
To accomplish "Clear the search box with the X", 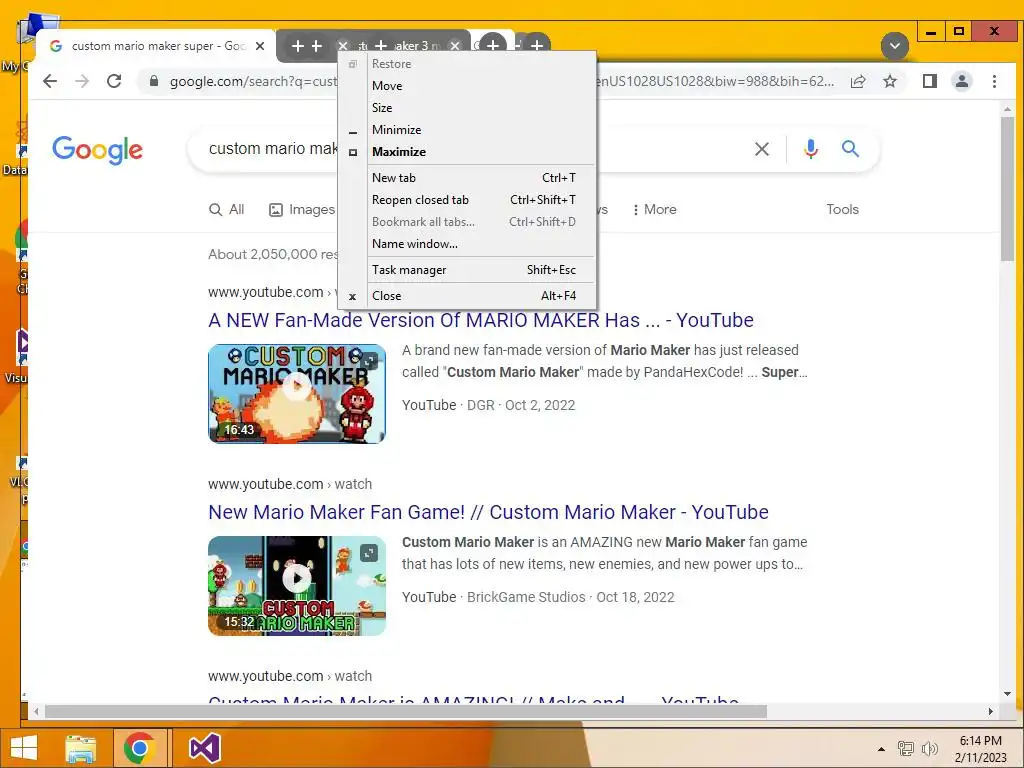I will (x=761, y=149).
